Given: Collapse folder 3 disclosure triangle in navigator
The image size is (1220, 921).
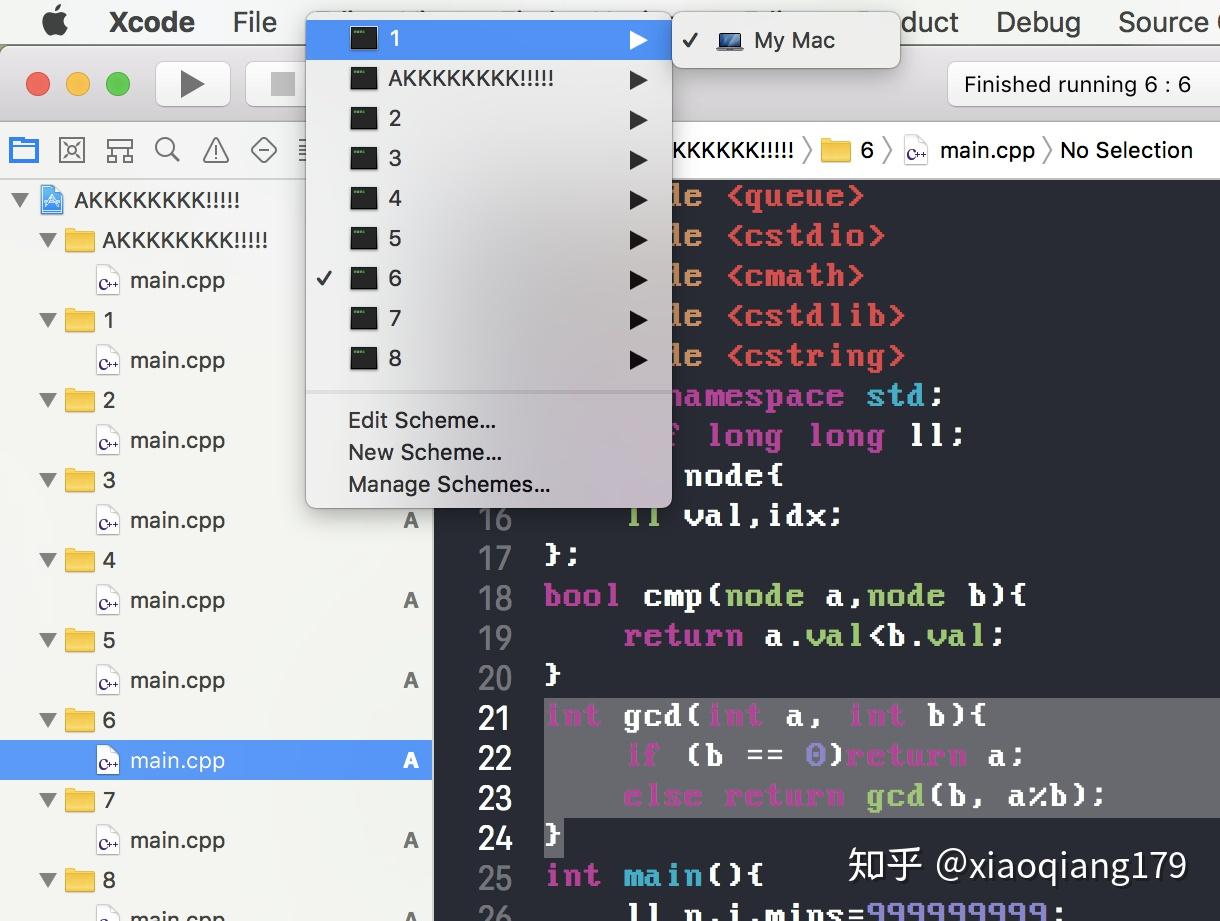Looking at the screenshot, I should pyautogui.click(x=47, y=480).
